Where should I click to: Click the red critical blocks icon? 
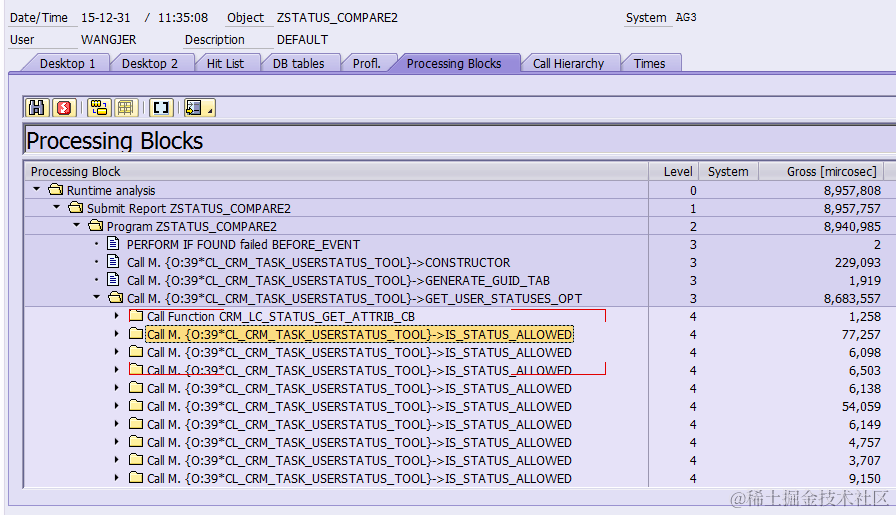(x=64, y=107)
